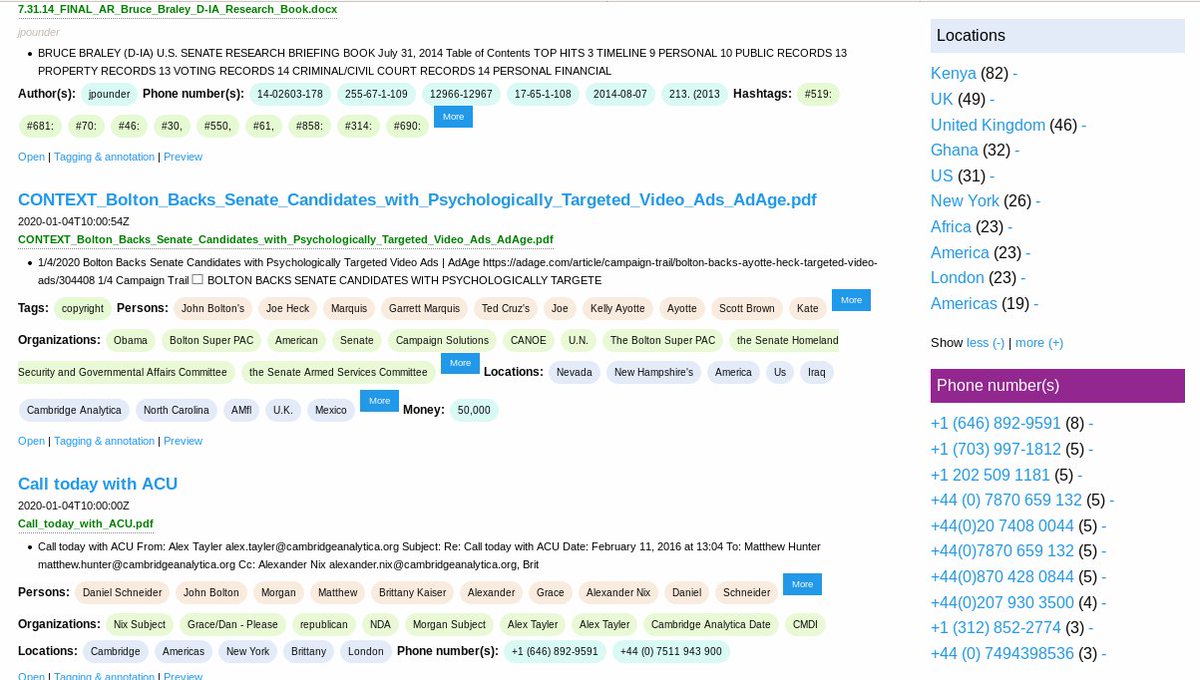
Task: Click the Ted Cruz's person tag
Action: (x=505, y=308)
